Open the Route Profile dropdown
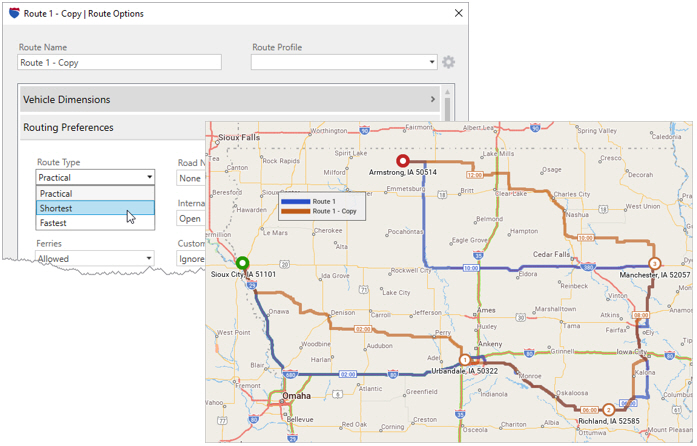The width and height of the screenshot is (697, 446). (344, 62)
